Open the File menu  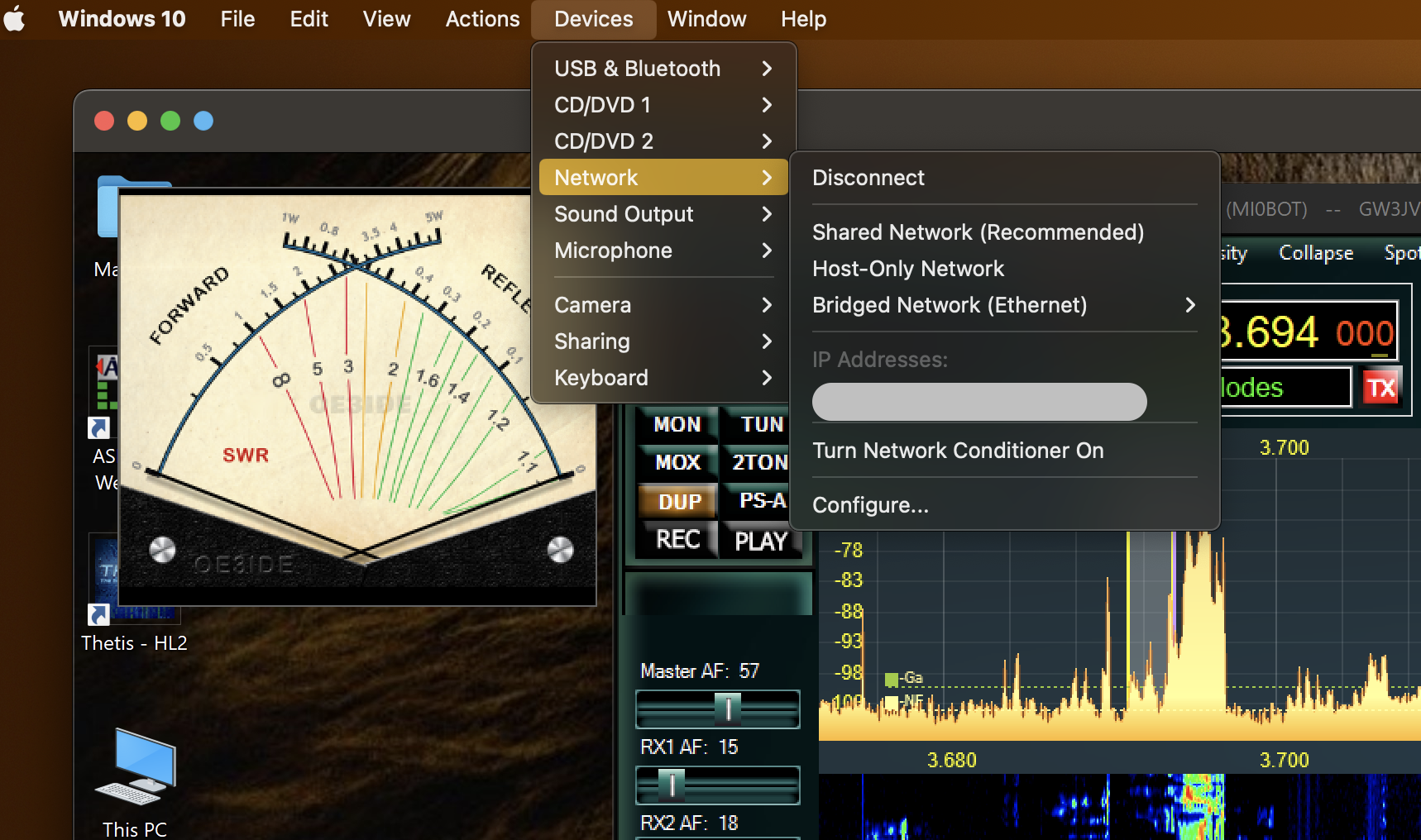tap(237, 19)
